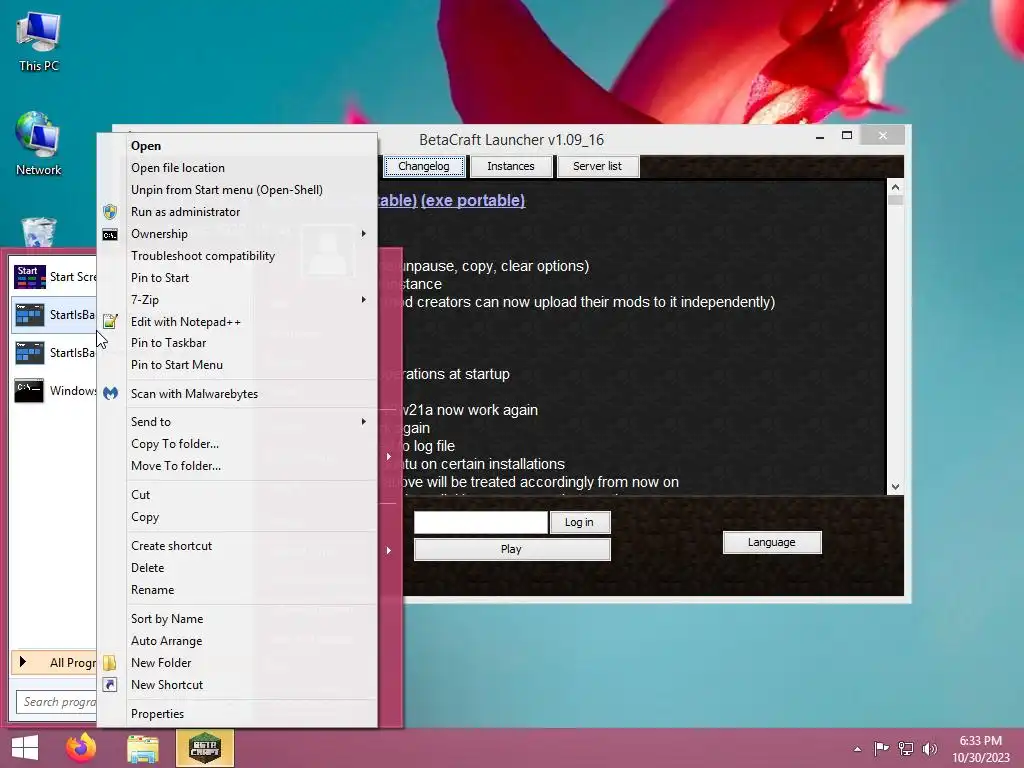Click the Play button

click(x=511, y=549)
